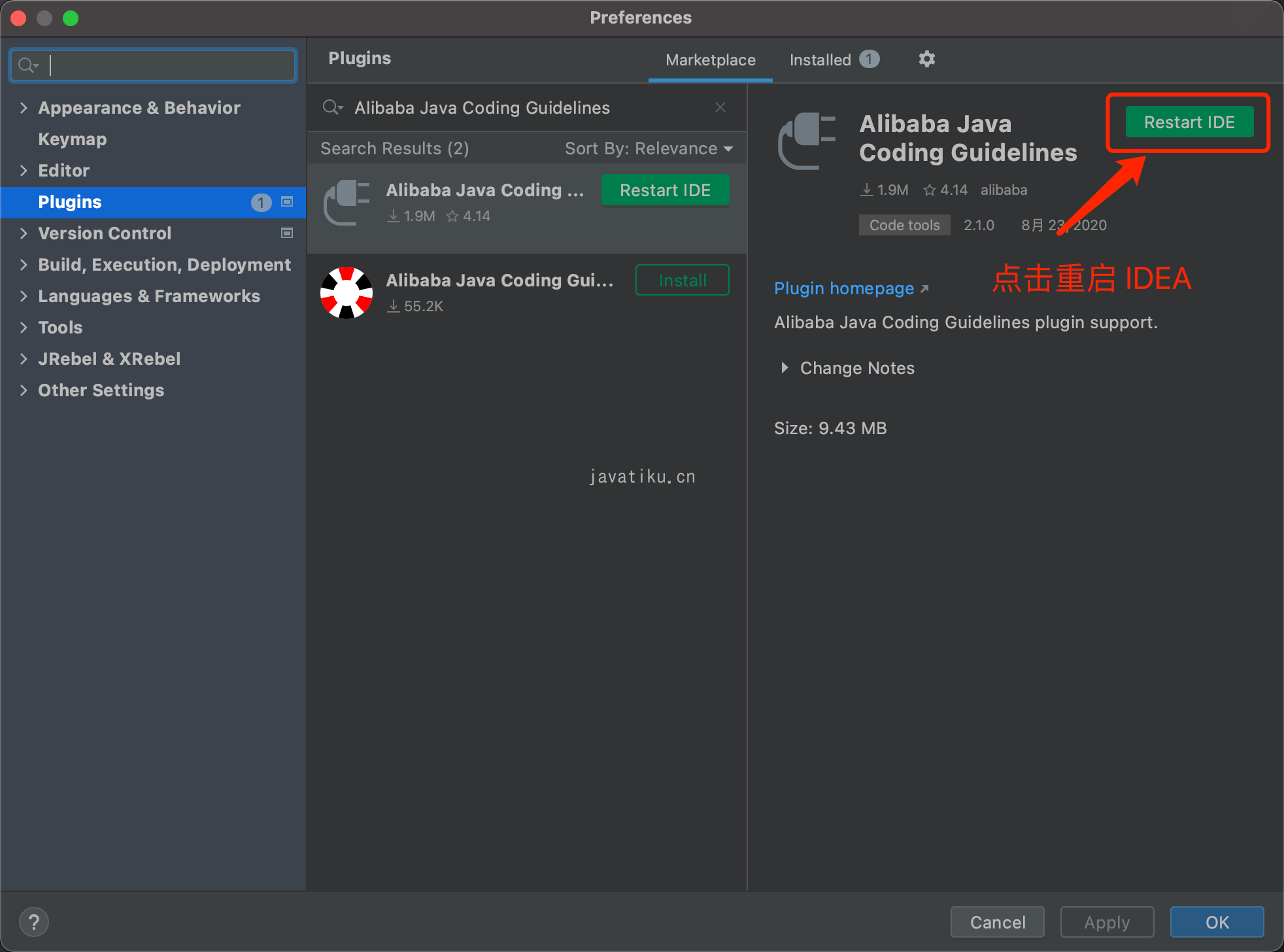Click the 4.14 star rating in details pane
Image resolution: width=1284 pixels, height=952 pixels.
(x=945, y=190)
